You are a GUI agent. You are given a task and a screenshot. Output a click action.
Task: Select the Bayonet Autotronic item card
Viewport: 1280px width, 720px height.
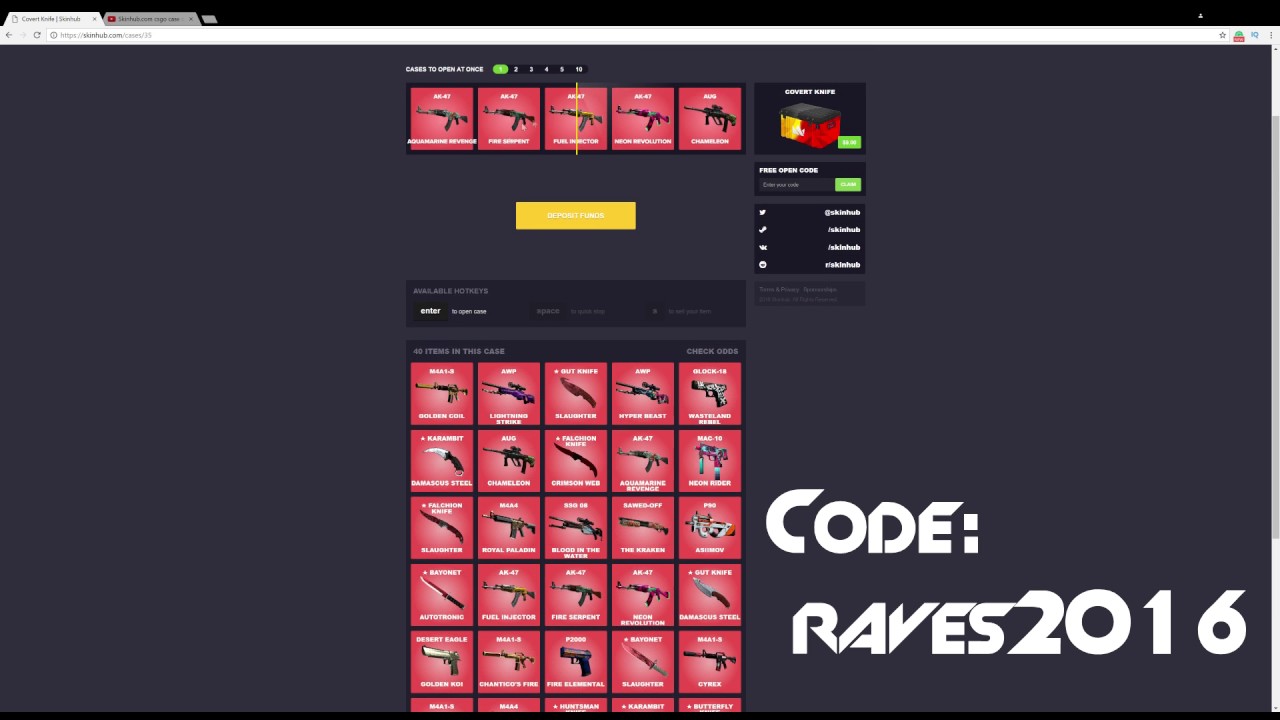pos(442,595)
